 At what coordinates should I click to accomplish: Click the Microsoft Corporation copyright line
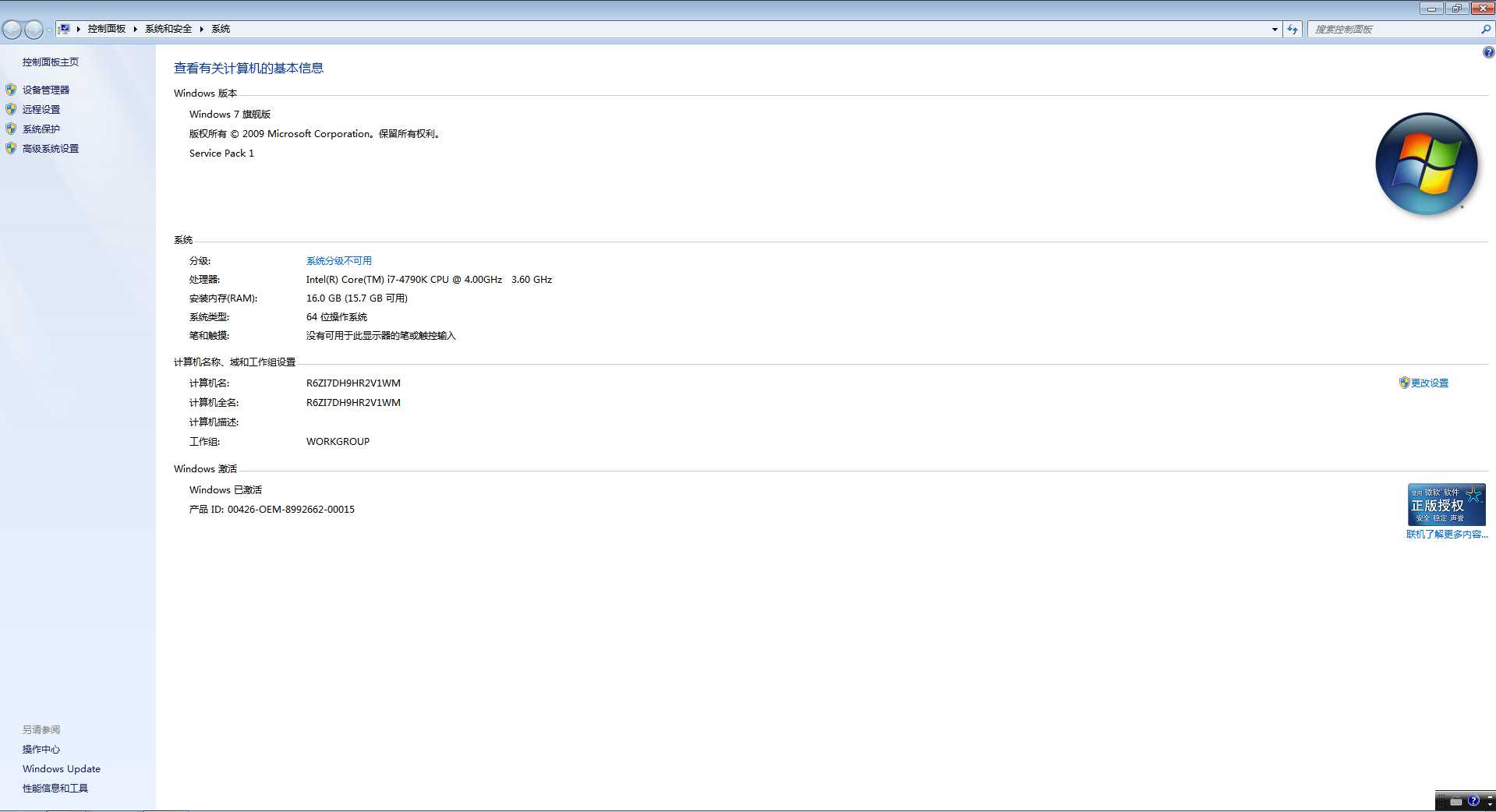tap(316, 134)
